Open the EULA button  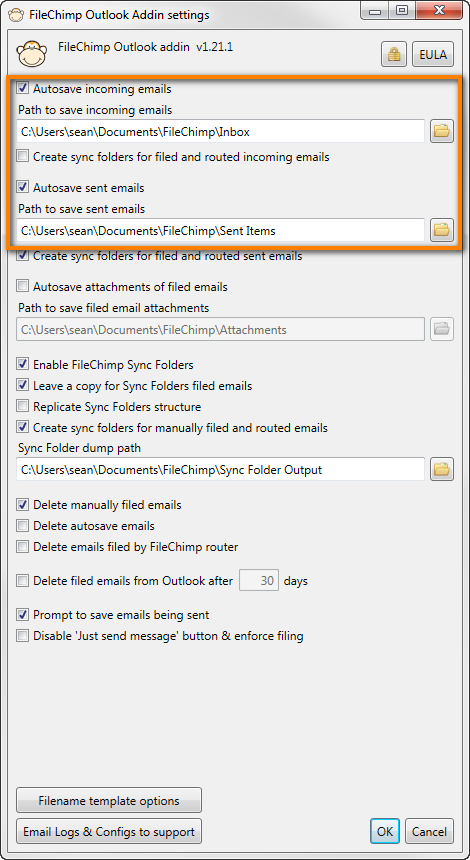(433, 54)
